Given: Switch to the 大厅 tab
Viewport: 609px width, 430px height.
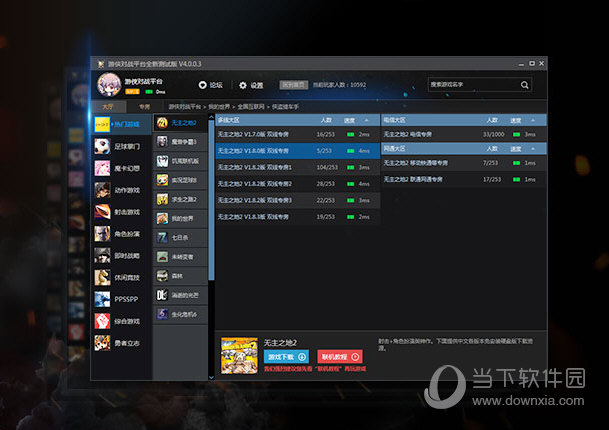Looking at the screenshot, I should 108,106.
